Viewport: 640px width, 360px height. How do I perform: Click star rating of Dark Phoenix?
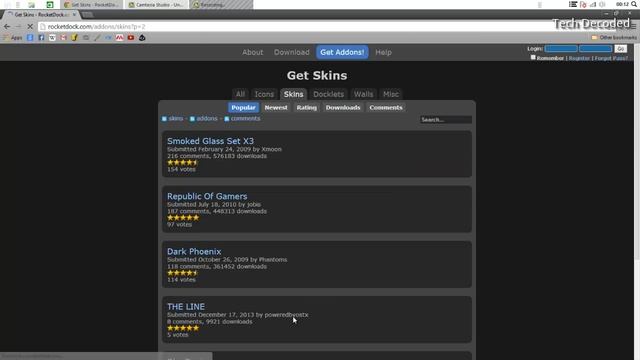tap(183, 273)
